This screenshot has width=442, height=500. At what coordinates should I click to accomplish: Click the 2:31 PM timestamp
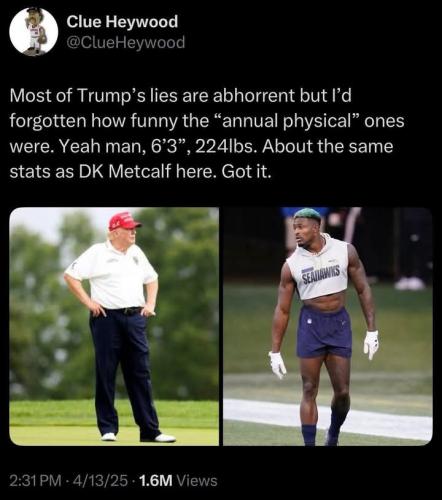coord(35,480)
